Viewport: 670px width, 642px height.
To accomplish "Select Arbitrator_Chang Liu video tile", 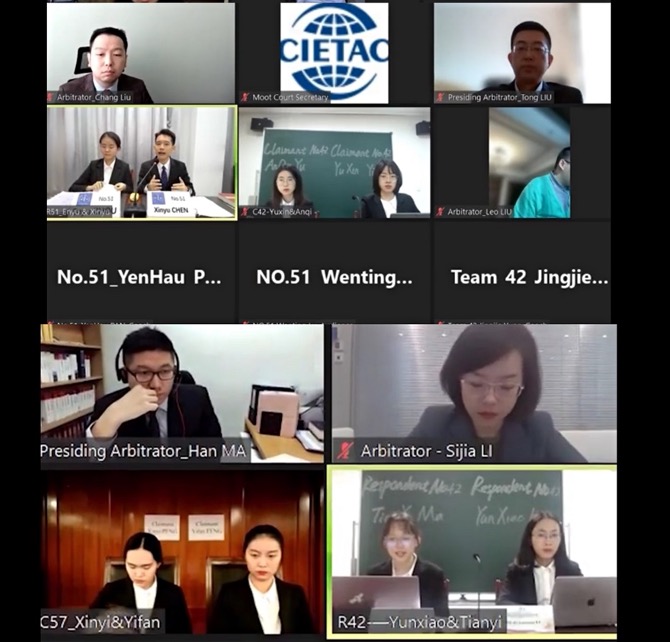I will [141, 53].
